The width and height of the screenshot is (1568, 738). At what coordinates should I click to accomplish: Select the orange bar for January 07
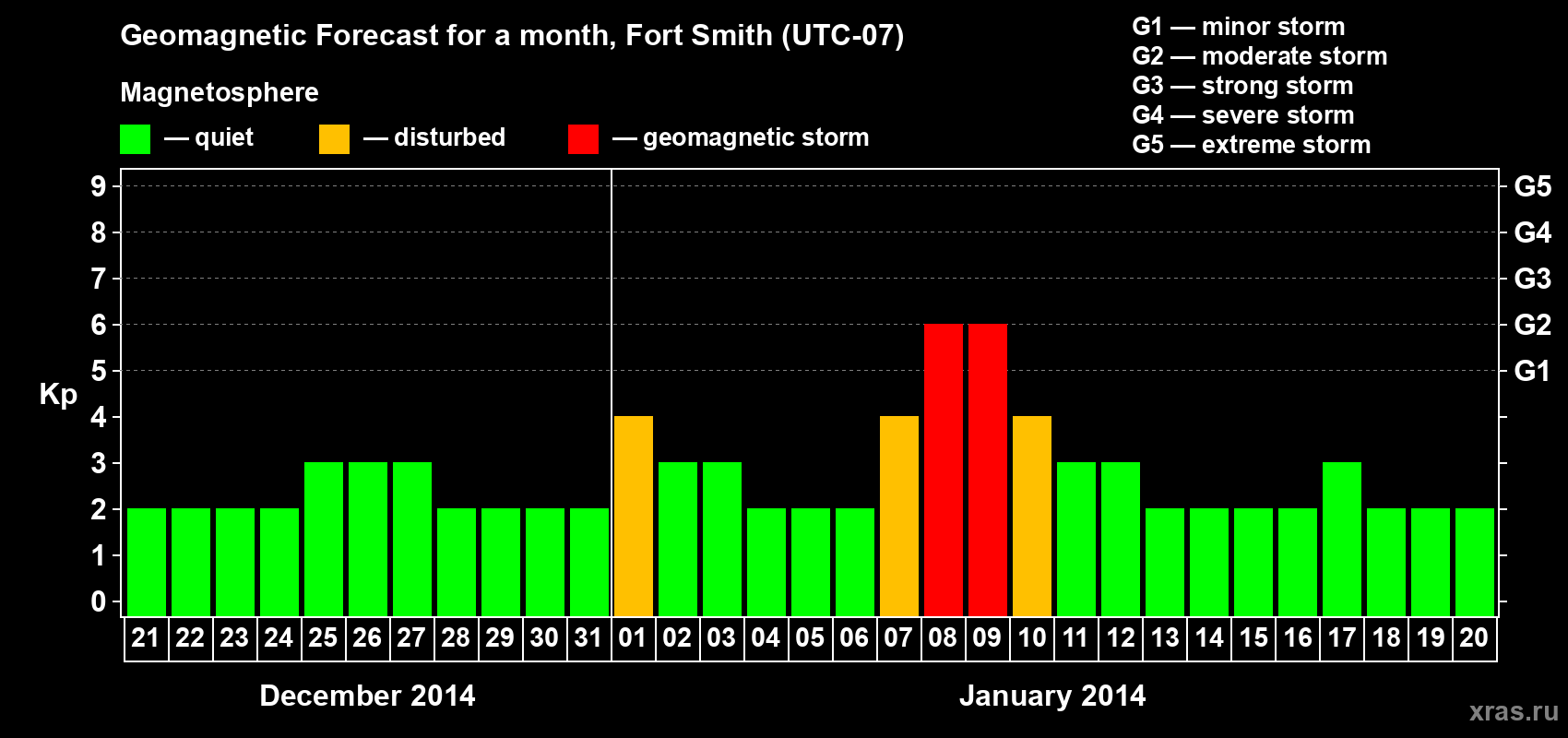click(898, 517)
